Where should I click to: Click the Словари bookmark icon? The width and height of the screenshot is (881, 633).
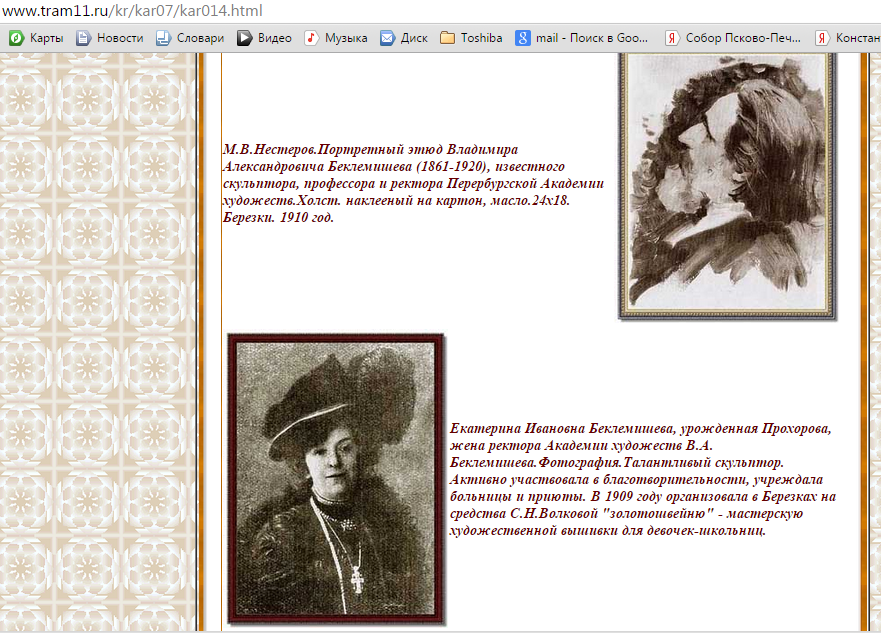tap(163, 38)
